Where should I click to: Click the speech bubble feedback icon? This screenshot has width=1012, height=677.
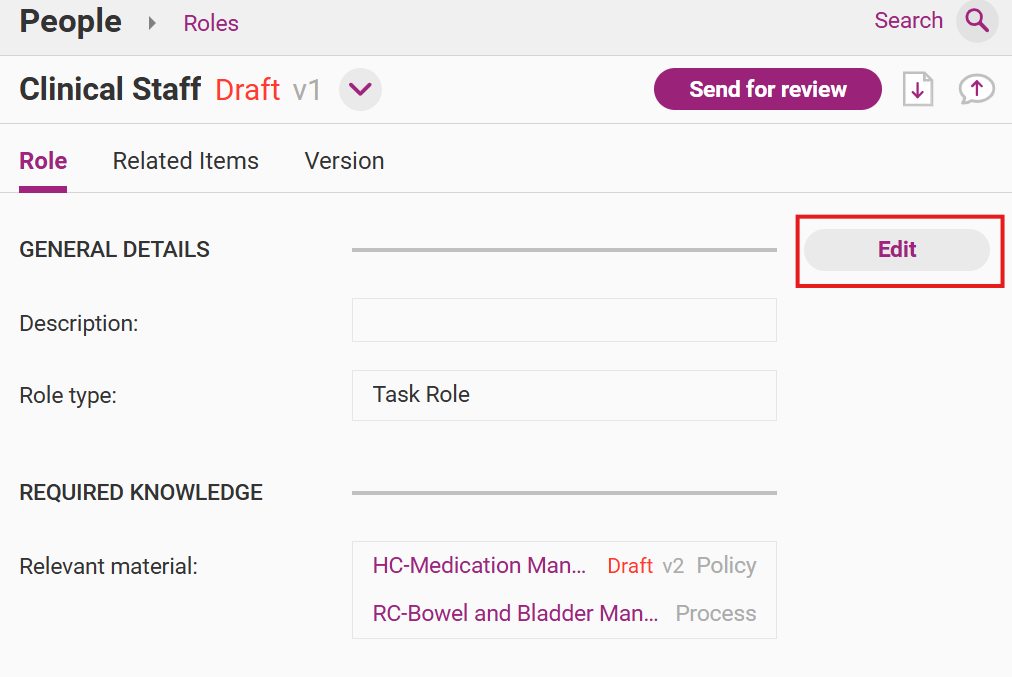pyautogui.click(x=976, y=89)
